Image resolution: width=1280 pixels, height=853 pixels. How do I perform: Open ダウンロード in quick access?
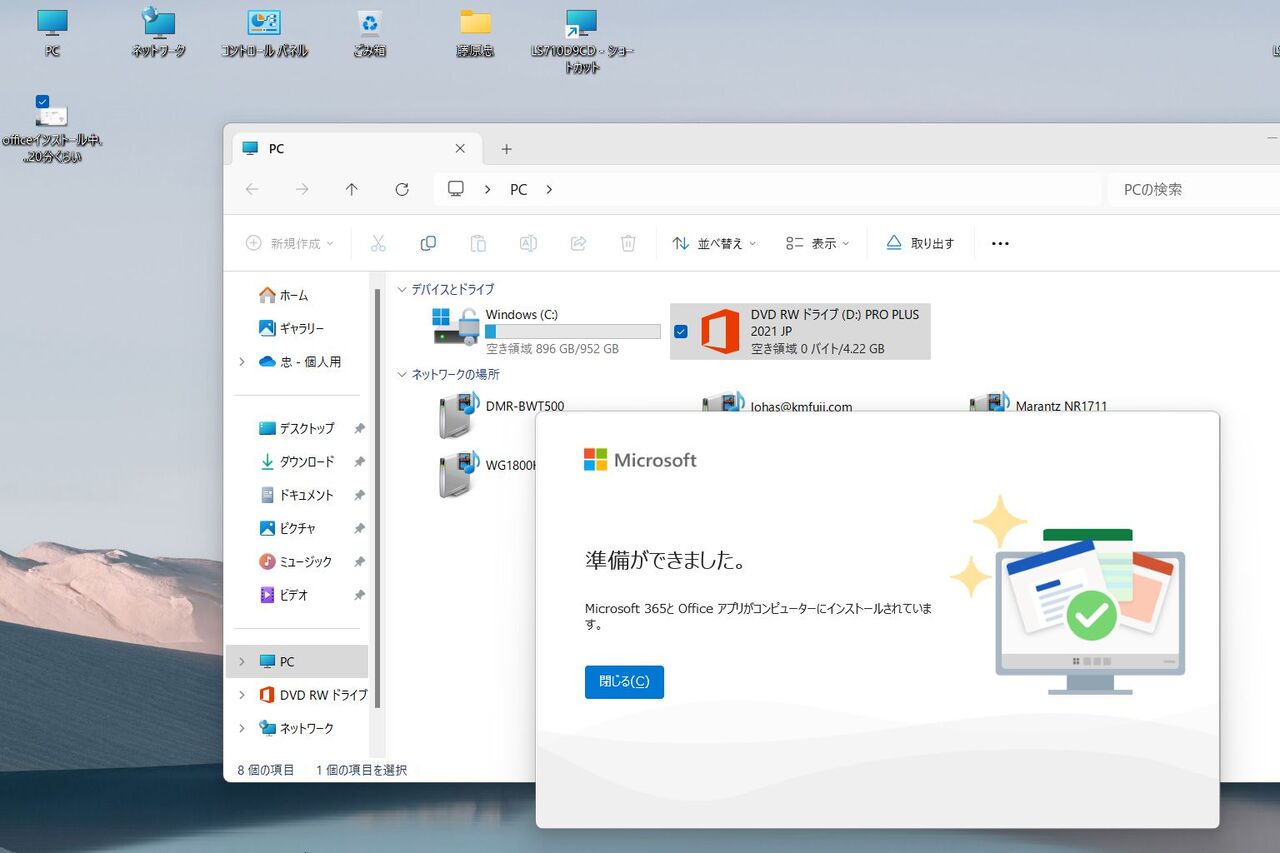pos(298,462)
